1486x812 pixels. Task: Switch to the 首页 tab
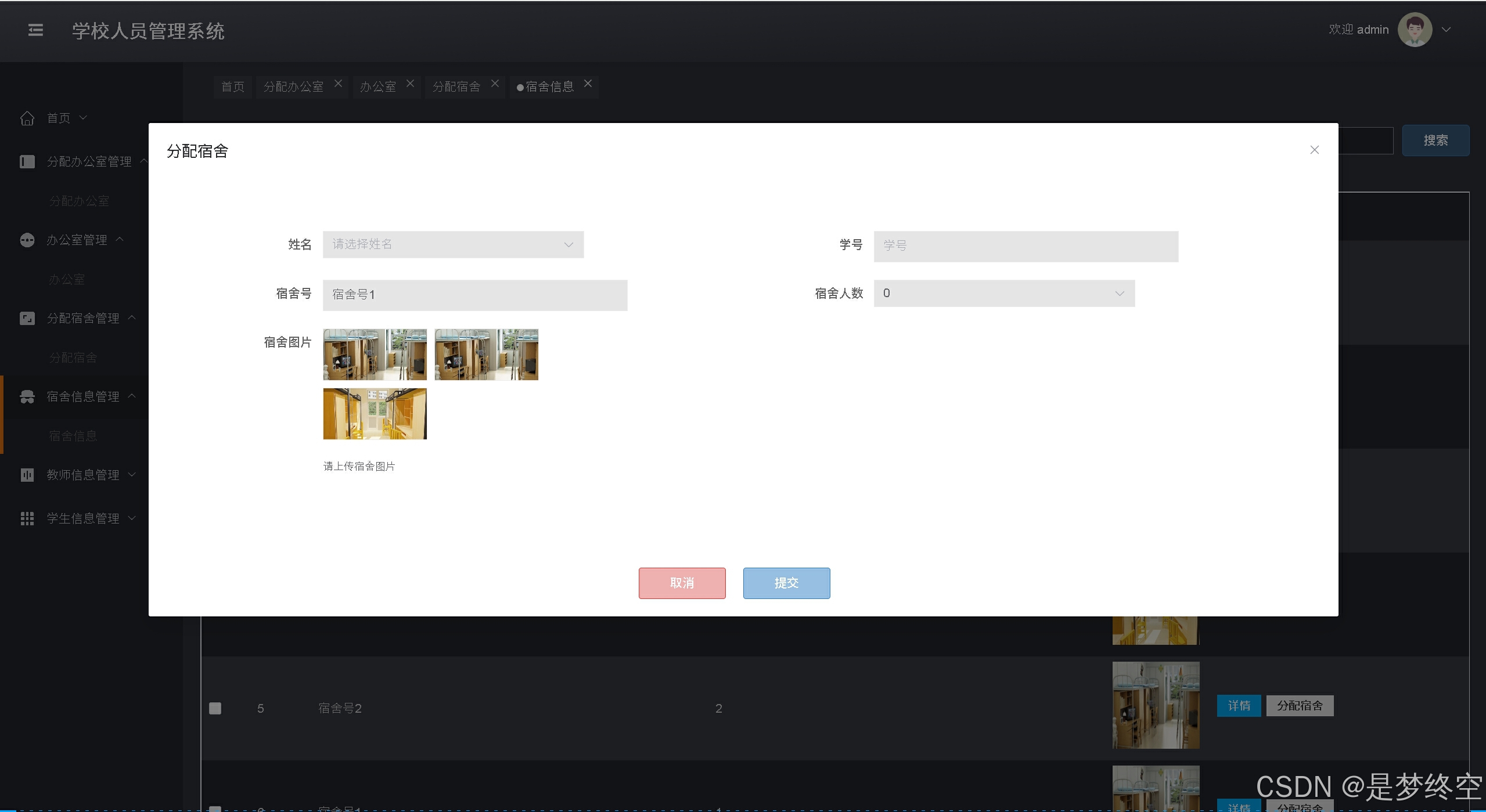tap(233, 87)
